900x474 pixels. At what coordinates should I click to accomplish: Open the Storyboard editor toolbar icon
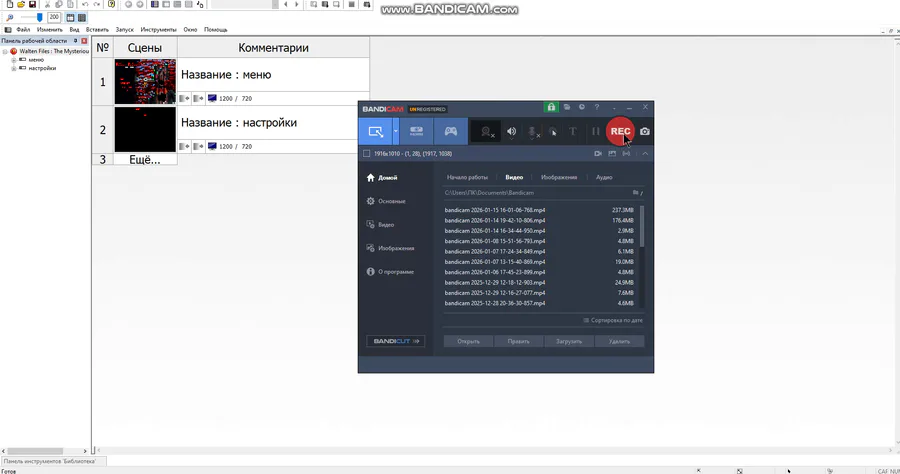tap(154, 4)
